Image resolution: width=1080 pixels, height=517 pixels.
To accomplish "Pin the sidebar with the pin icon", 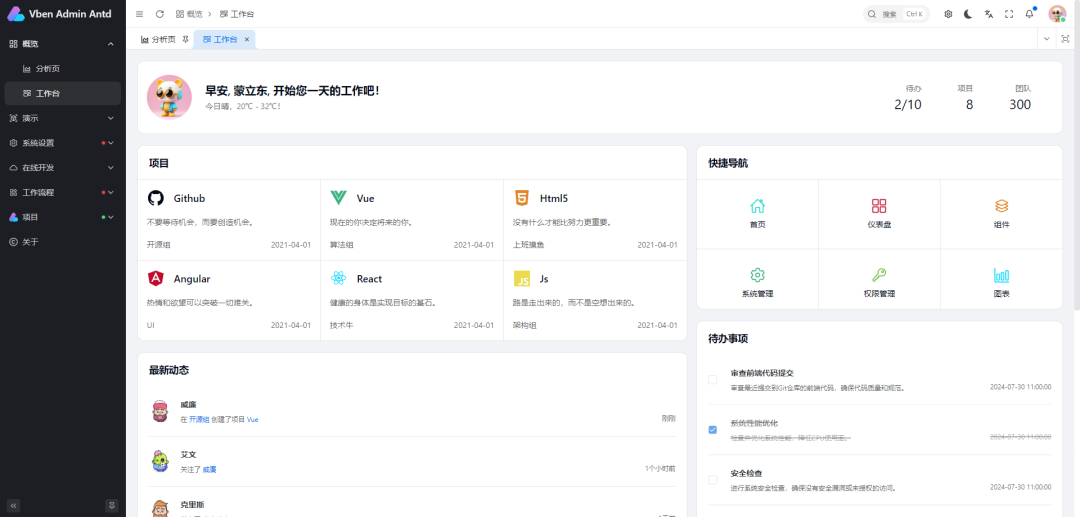I will coord(112,505).
